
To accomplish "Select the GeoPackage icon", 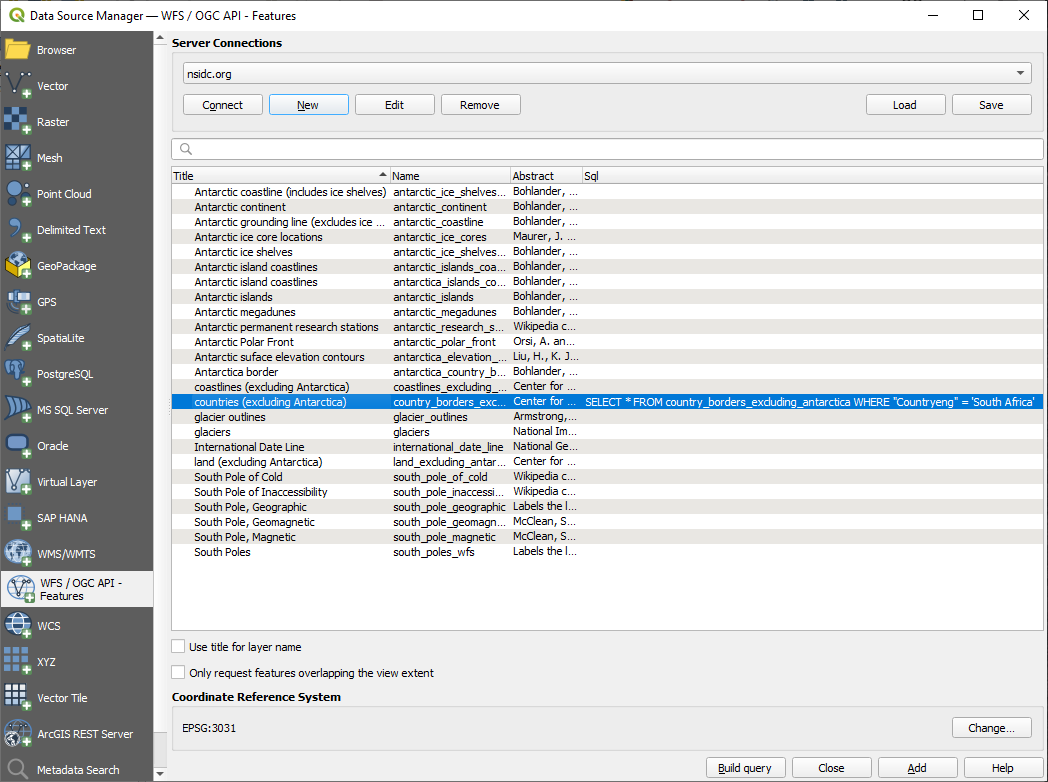I will [18, 266].
